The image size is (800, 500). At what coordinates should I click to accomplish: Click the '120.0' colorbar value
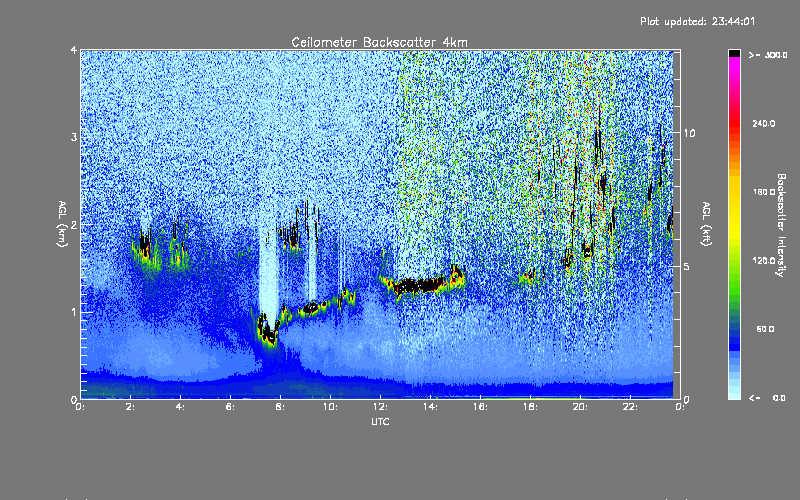click(x=764, y=260)
